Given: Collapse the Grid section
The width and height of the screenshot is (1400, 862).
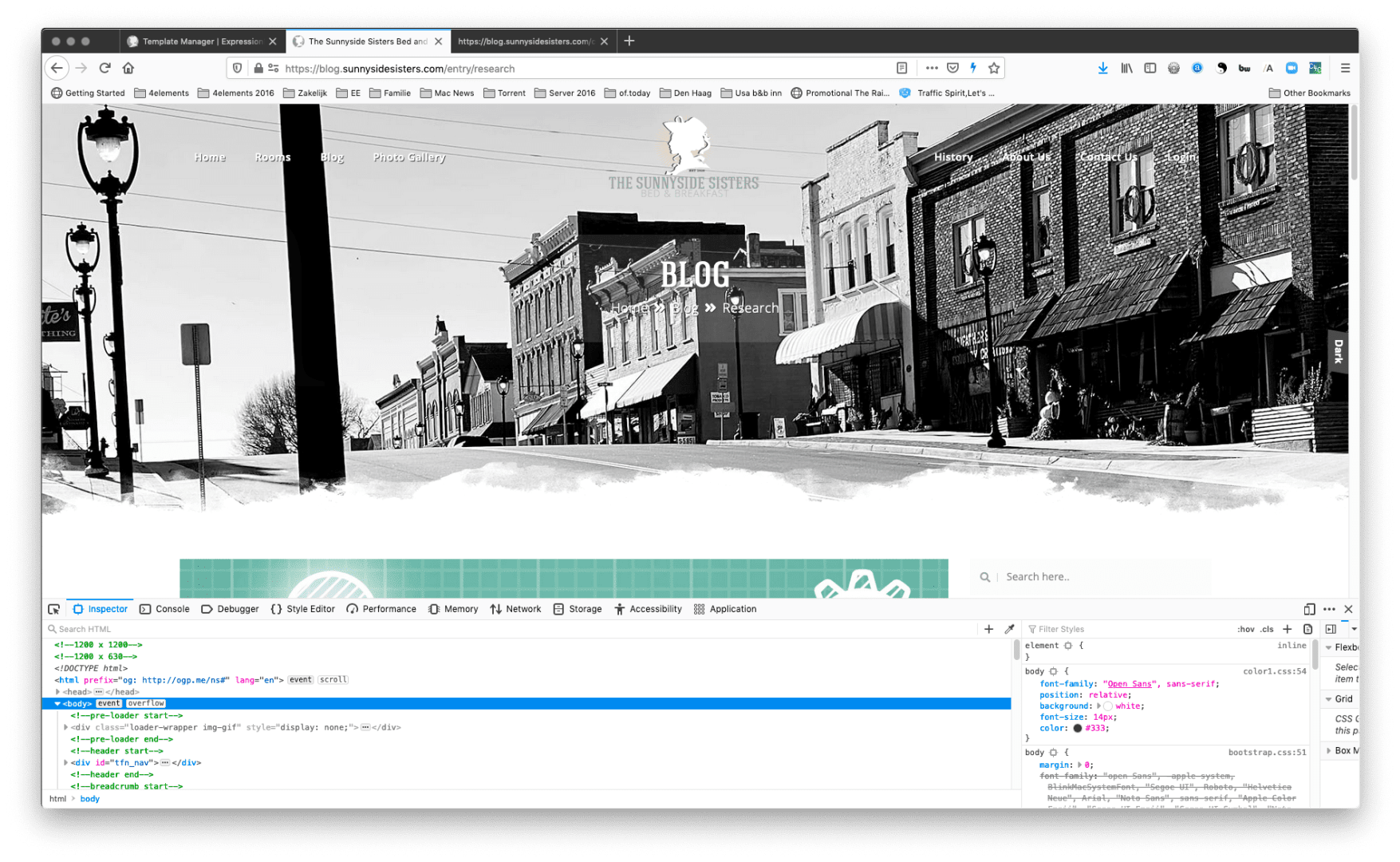Looking at the screenshot, I should coord(1329,698).
